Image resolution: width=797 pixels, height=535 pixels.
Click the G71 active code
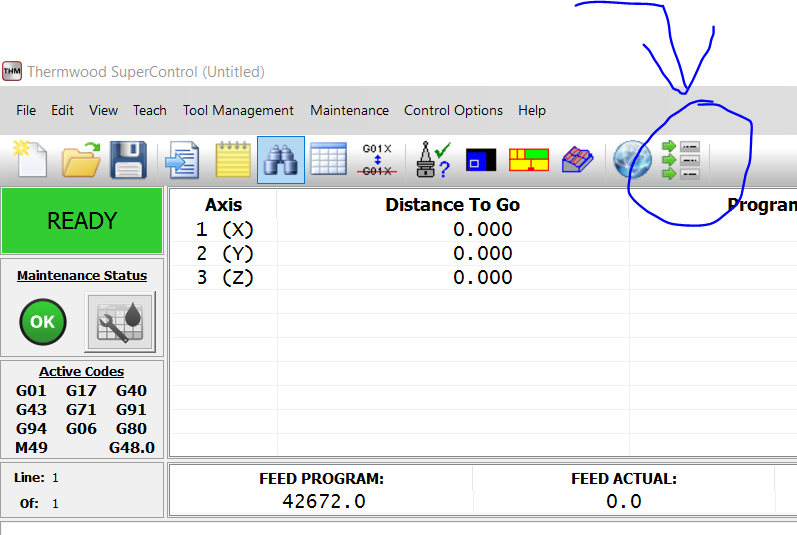(x=81, y=410)
